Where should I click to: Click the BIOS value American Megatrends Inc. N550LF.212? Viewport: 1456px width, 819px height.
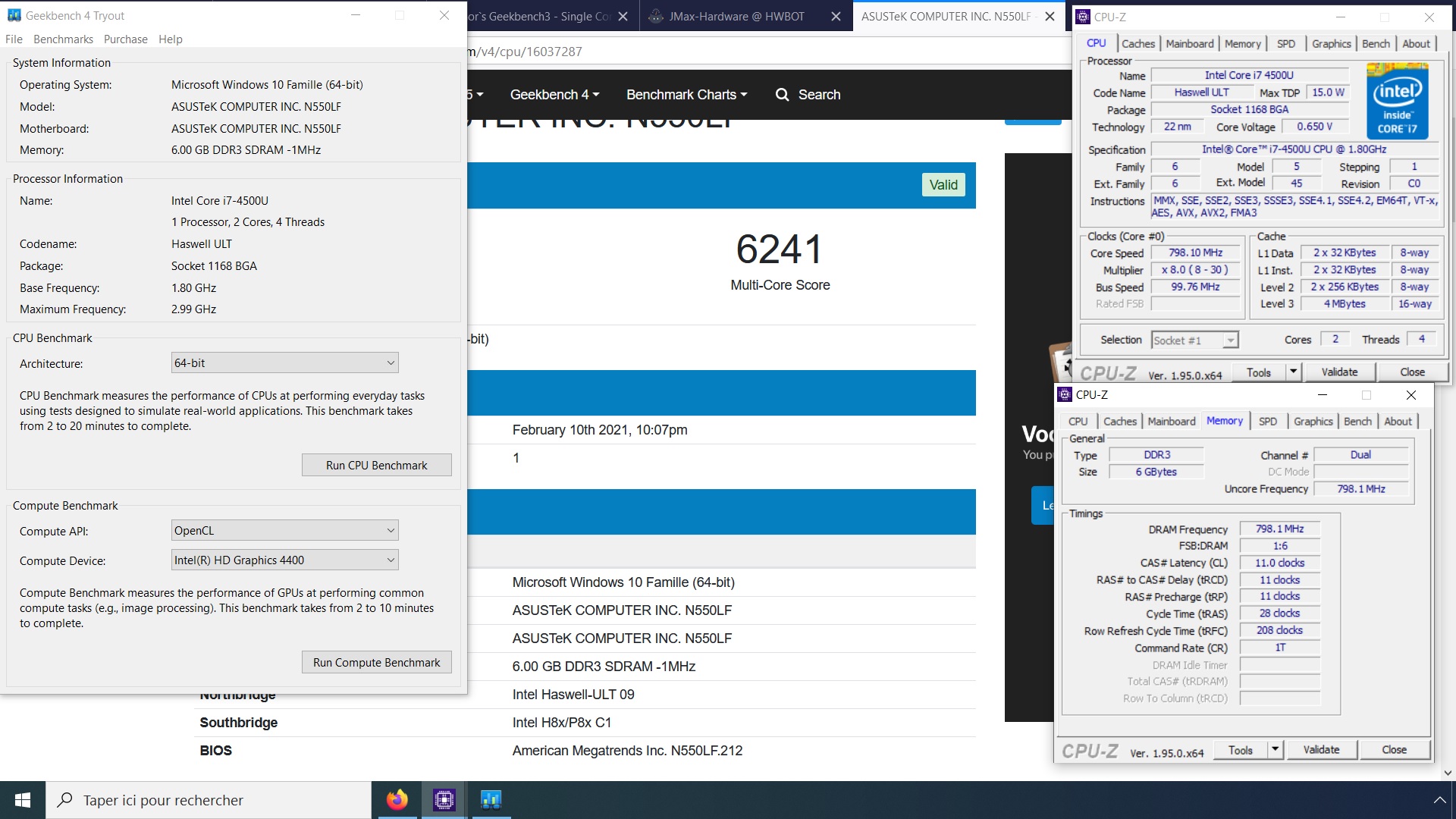pyautogui.click(x=627, y=751)
